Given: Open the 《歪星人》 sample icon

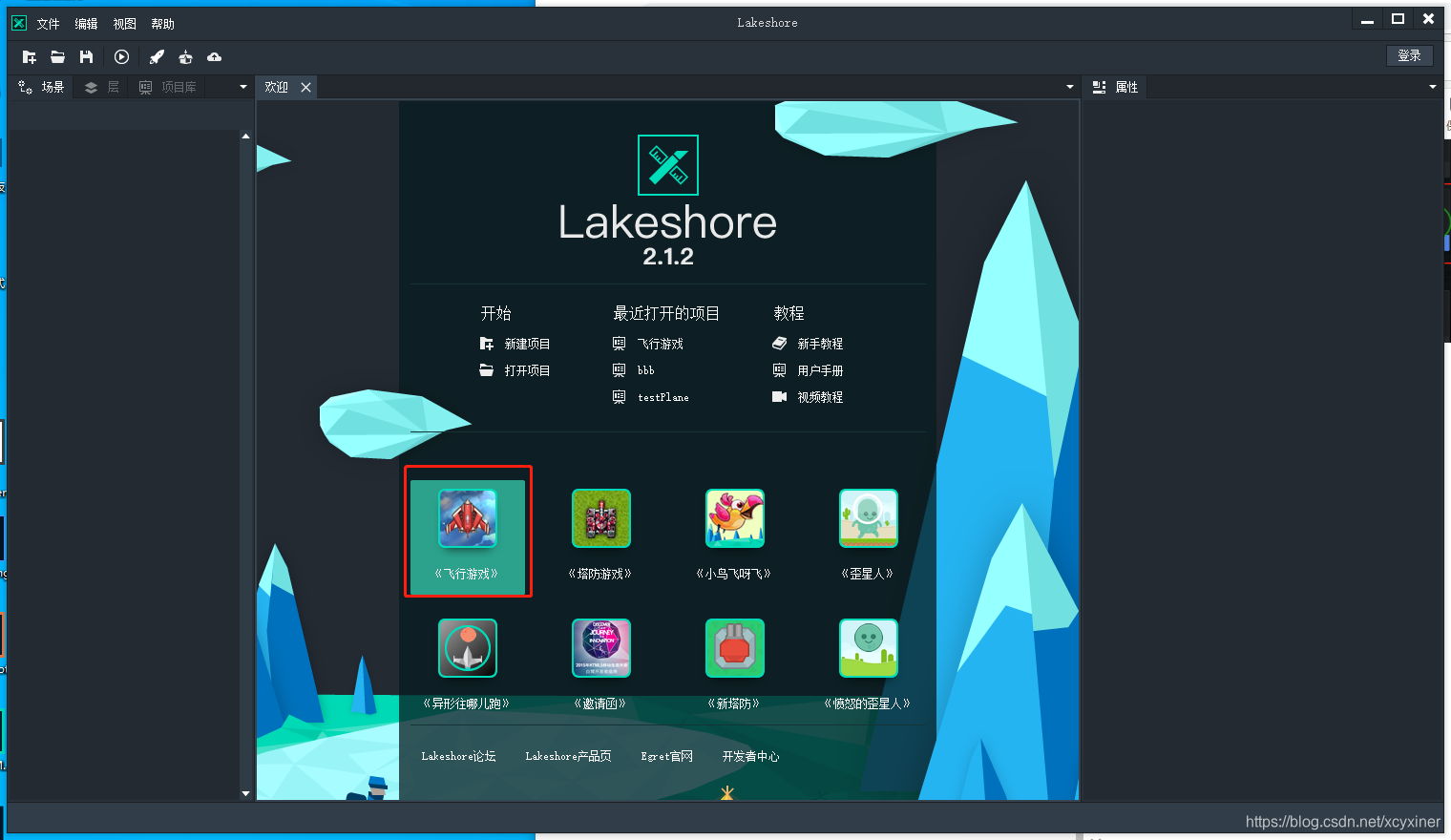Looking at the screenshot, I should (x=869, y=518).
